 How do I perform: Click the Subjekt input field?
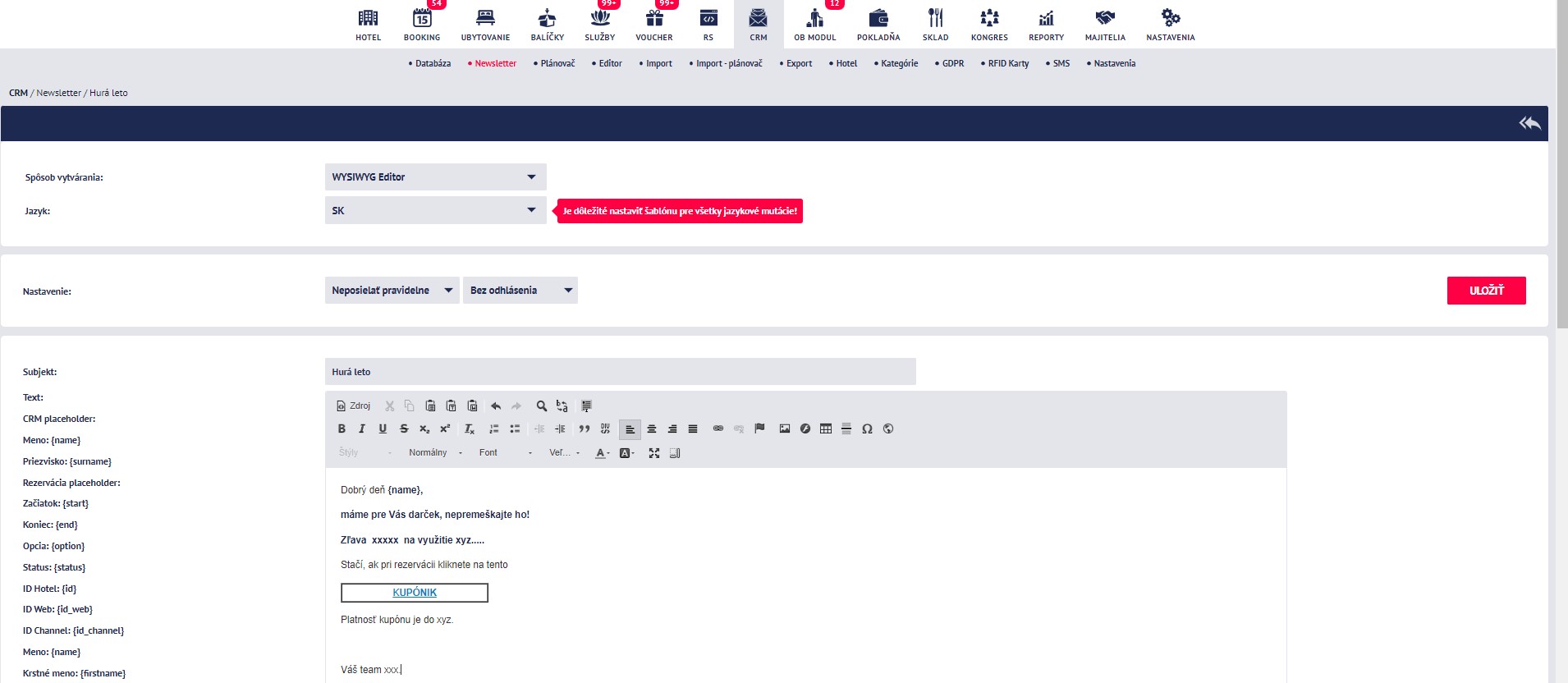(x=620, y=372)
